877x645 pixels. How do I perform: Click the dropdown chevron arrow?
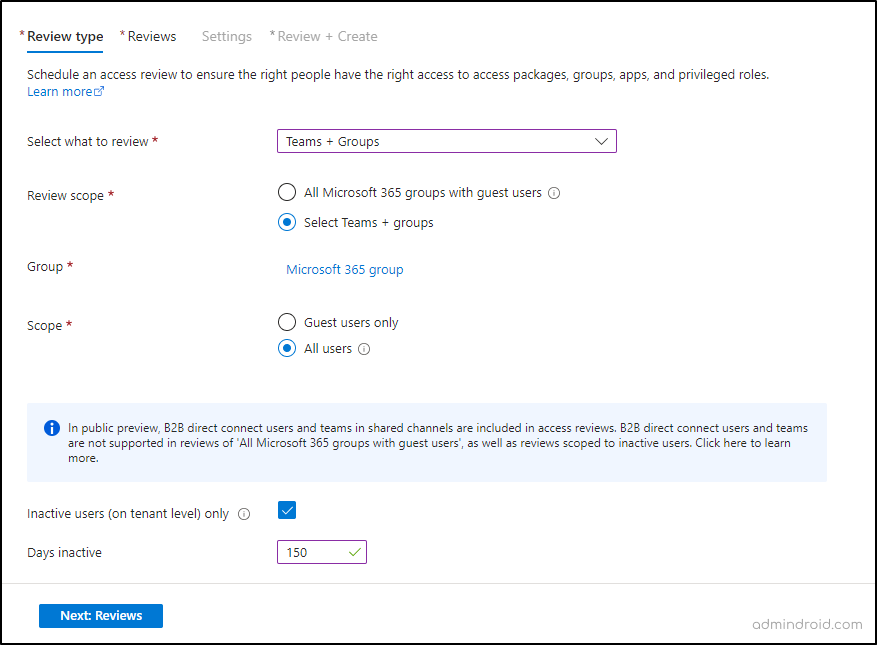[x=601, y=141]
